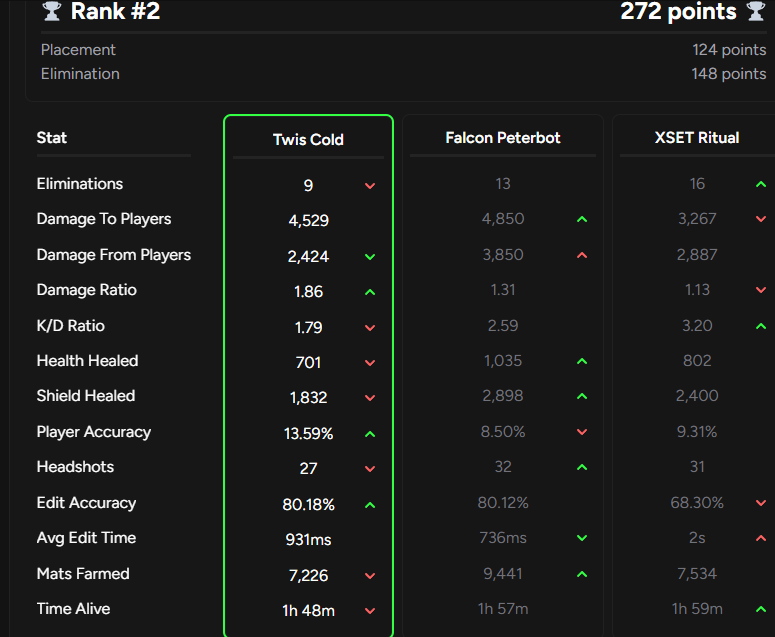Click the Health Healed row label
Viewport: 775px width, 637px height.
point(87,361)
